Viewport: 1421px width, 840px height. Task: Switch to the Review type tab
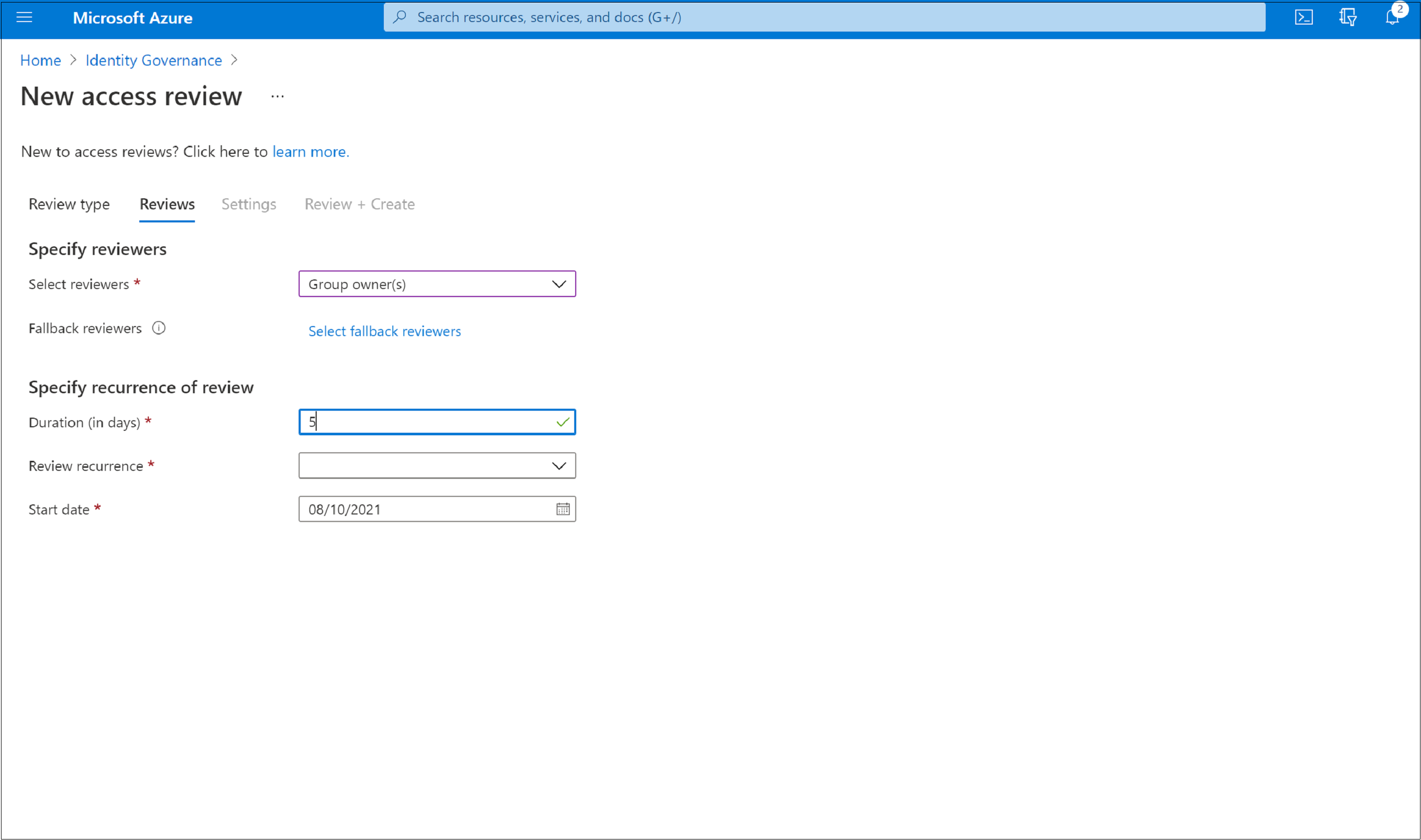70,204
